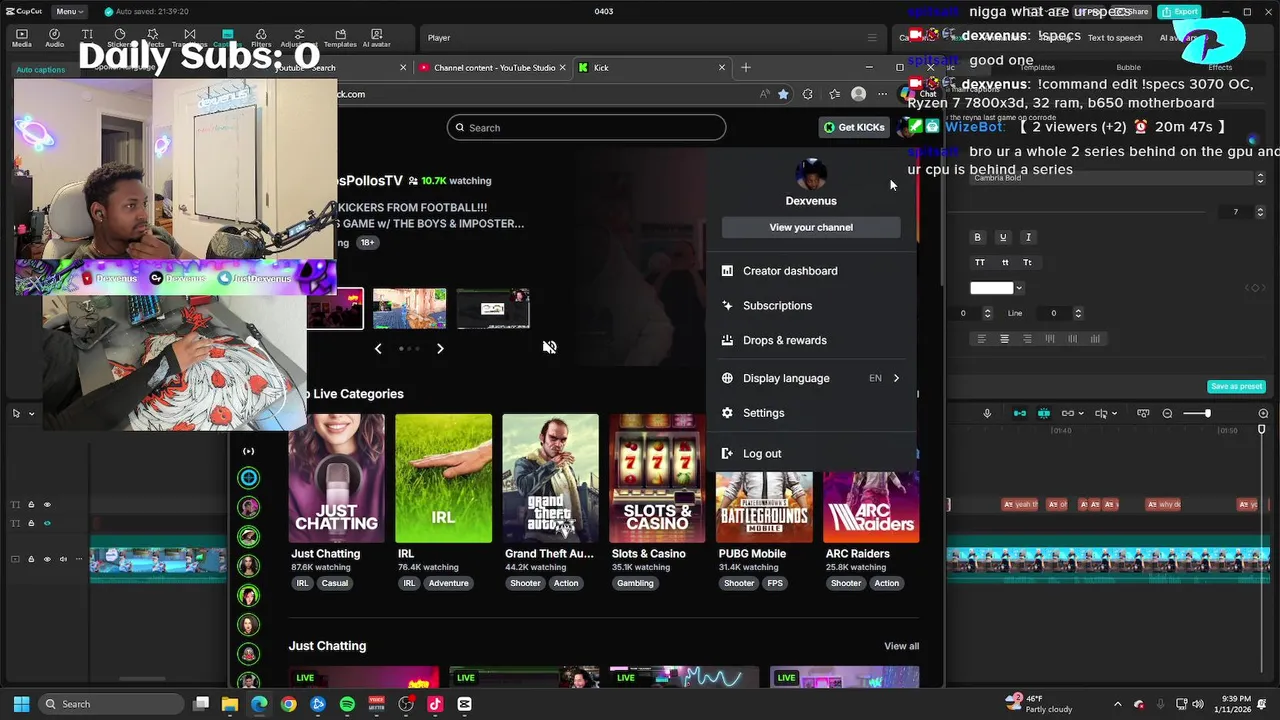
Task: Open Settings from Kick profile menu
Action: tap(811, 413)
